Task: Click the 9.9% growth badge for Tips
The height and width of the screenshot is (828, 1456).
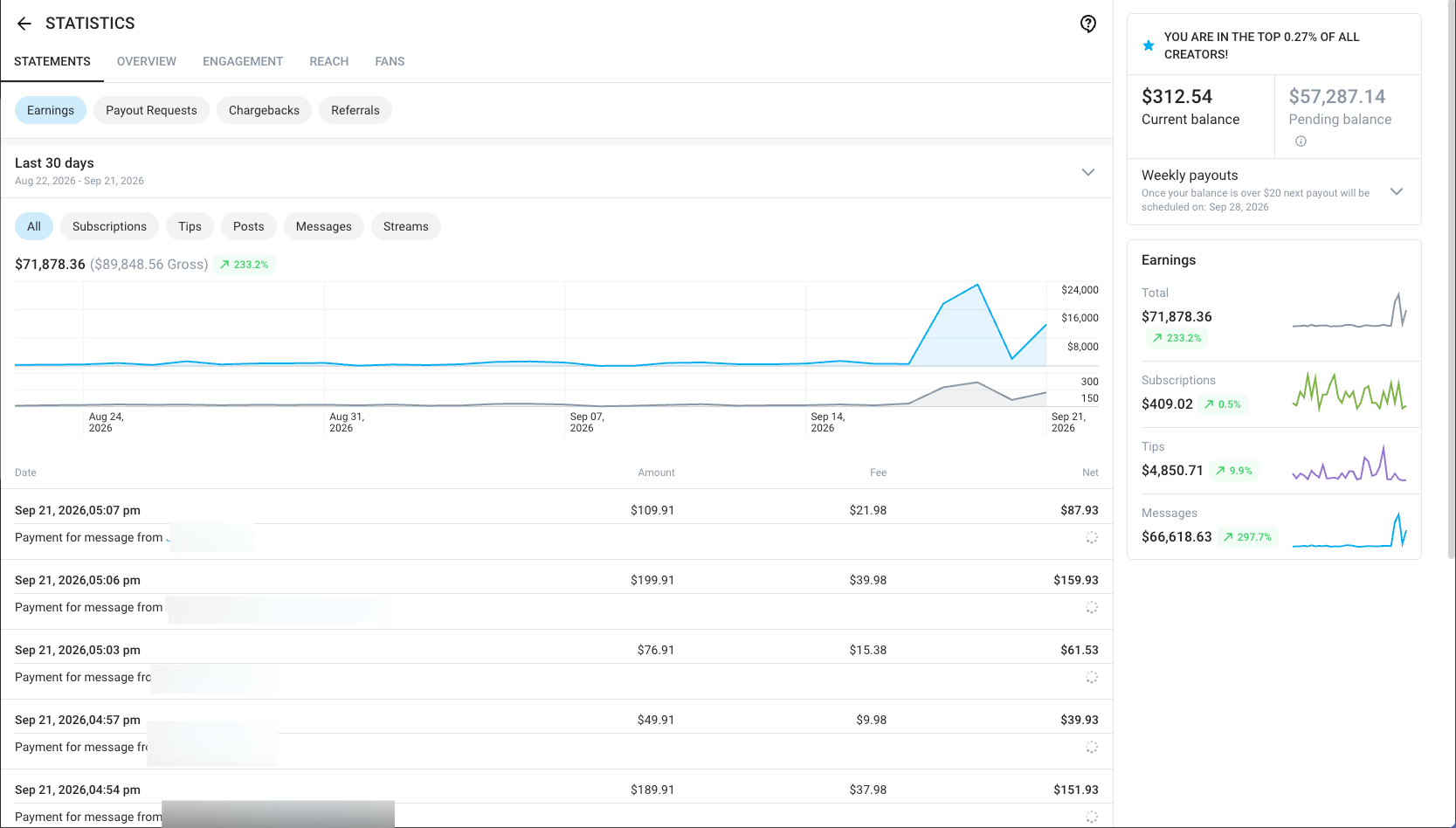Action: coord(1234,471)
